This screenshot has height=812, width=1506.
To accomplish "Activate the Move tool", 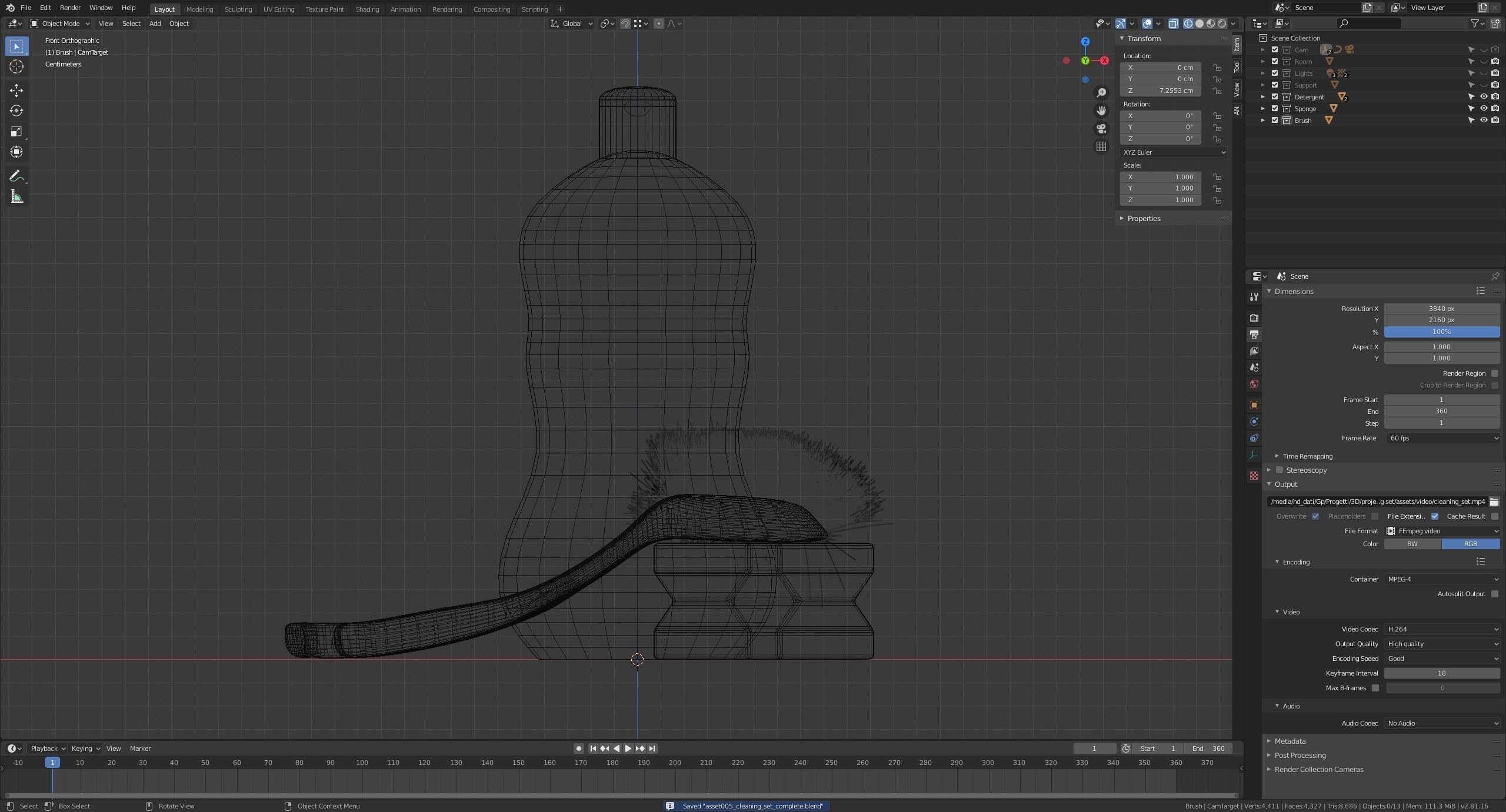I will [x=16, y=90].
